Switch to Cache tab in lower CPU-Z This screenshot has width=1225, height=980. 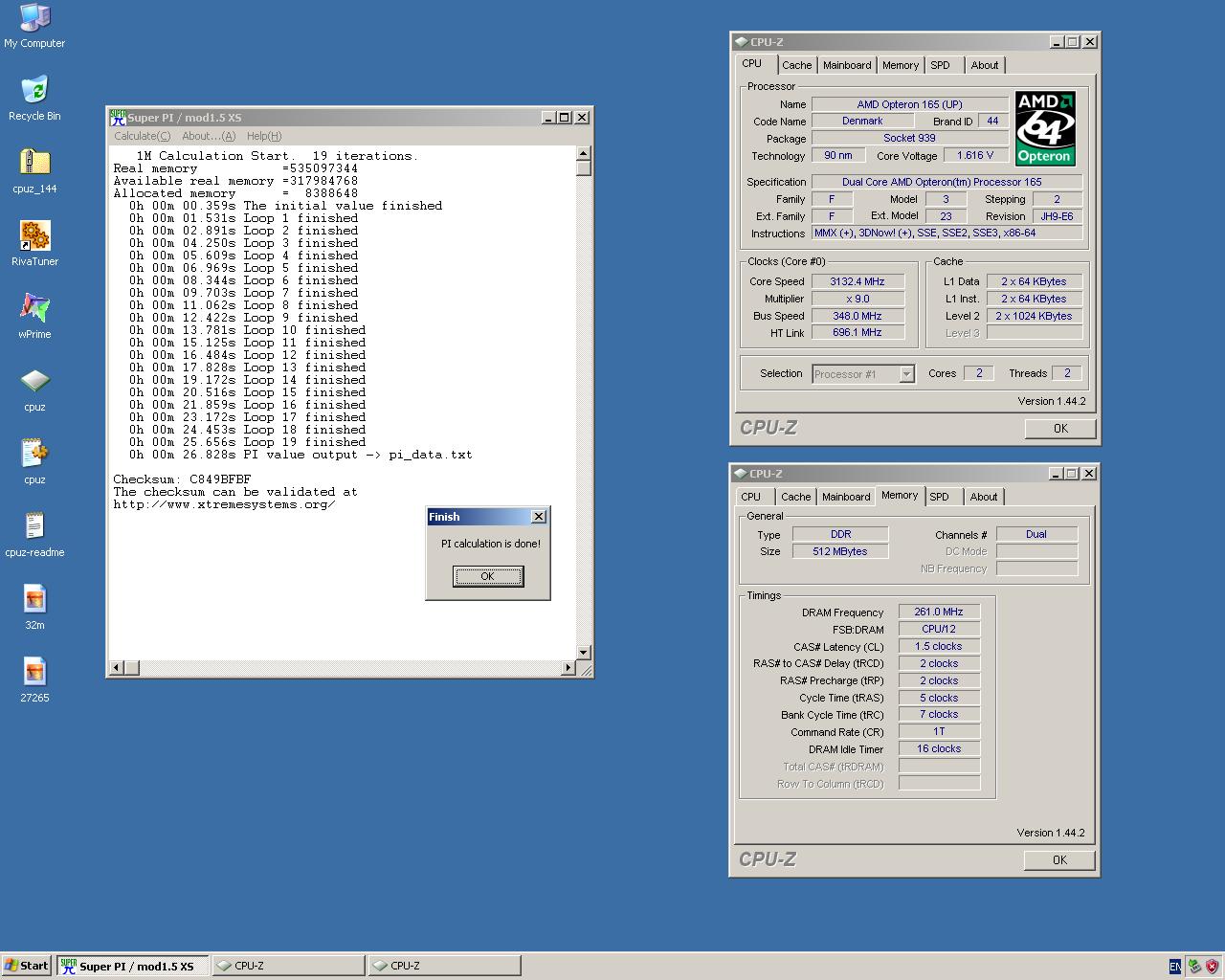tap(795, 497)
